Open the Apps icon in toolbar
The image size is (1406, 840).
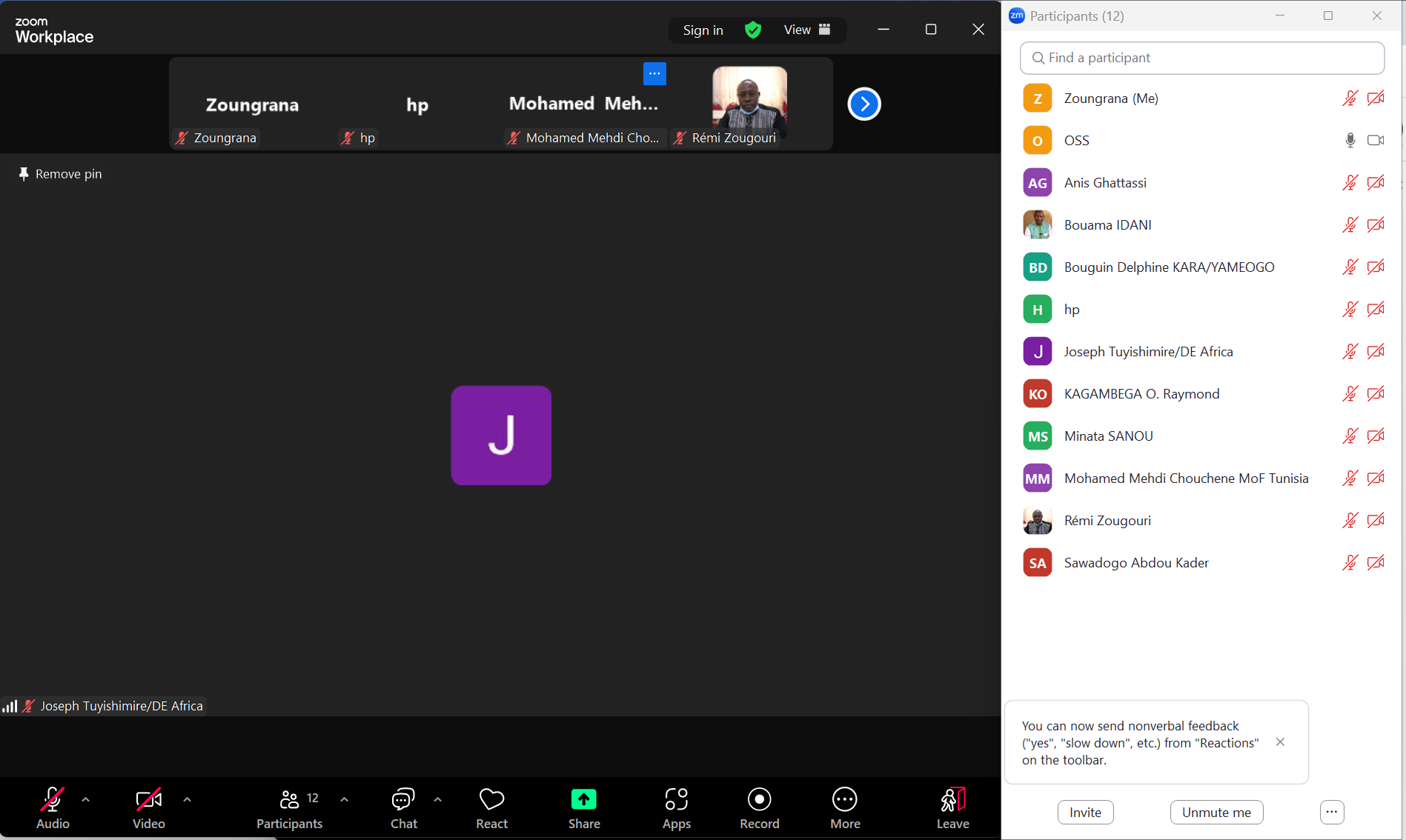[676, 800]
